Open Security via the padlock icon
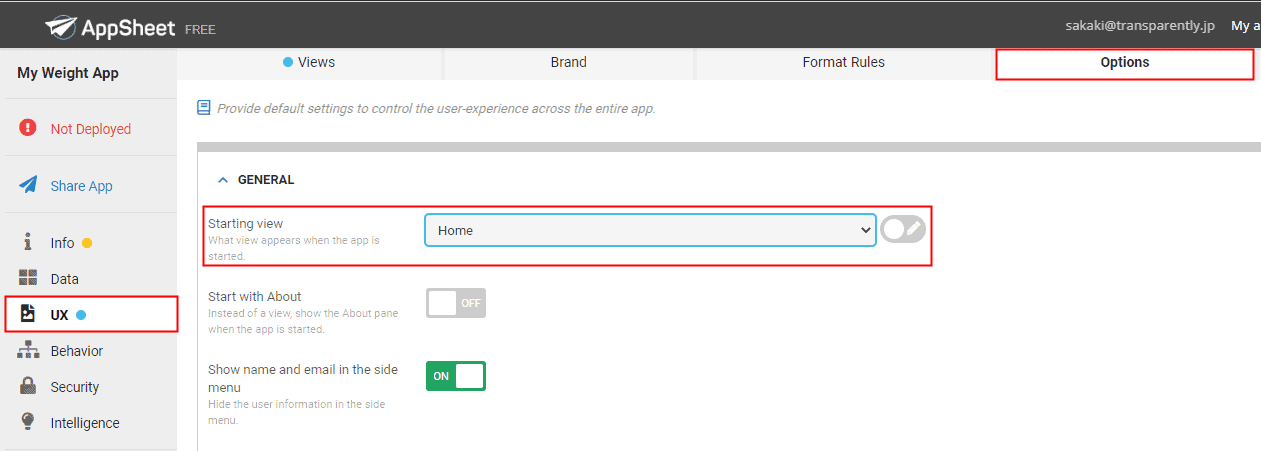1261x451 pixels. (x=28, y=386)
